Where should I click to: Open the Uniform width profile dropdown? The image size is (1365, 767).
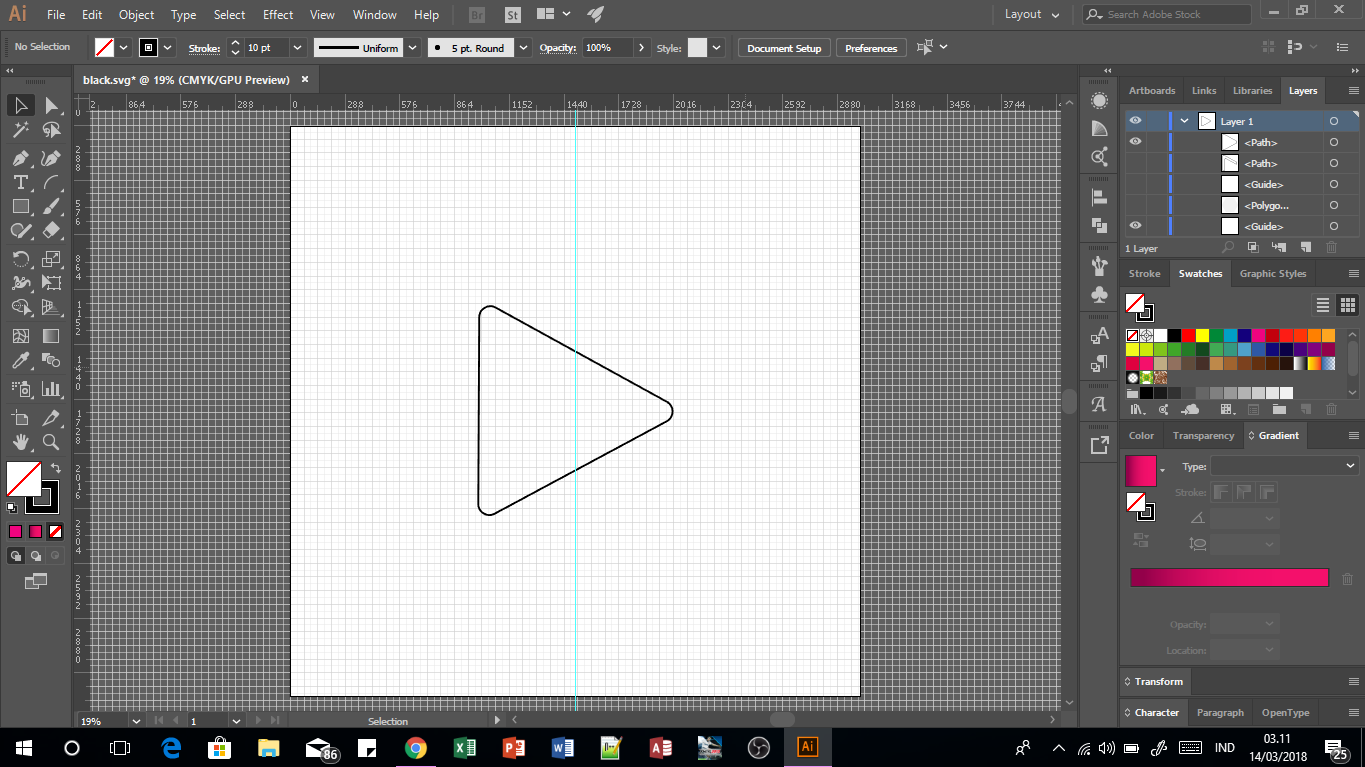(410, 48)
